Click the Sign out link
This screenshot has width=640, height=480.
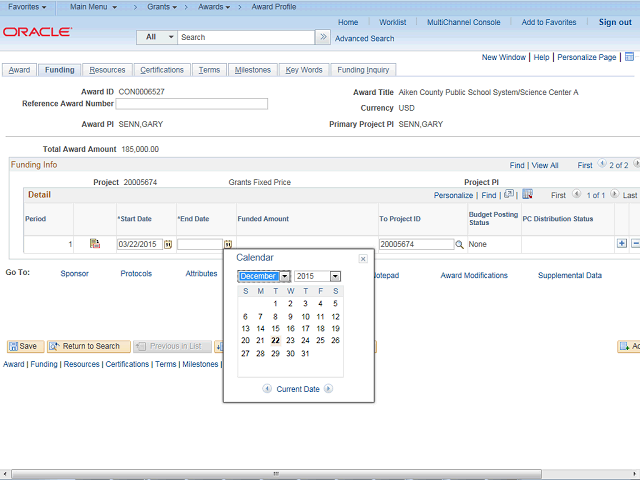coord(615,22)
